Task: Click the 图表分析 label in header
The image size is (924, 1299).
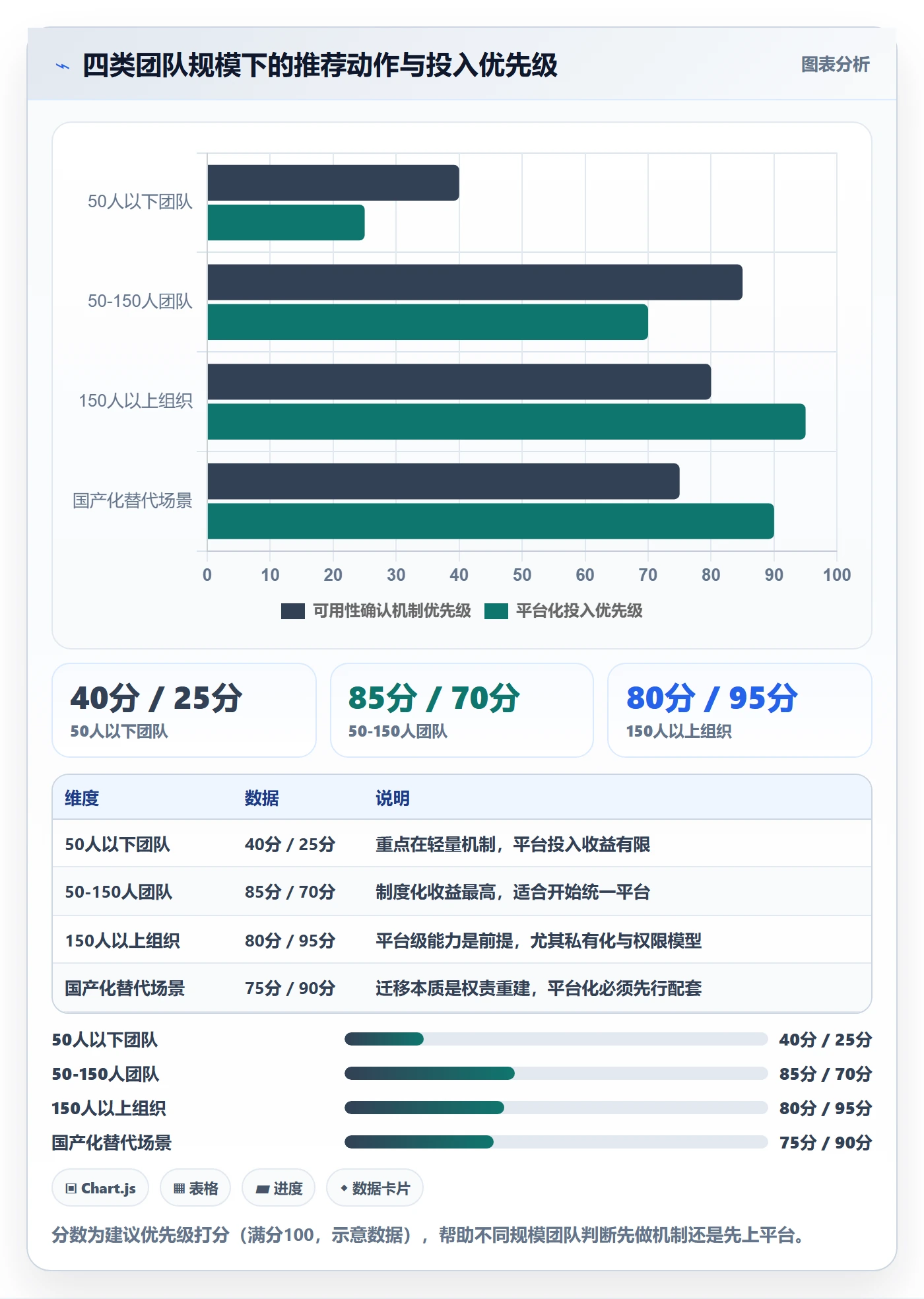Action: (x=835, y=65)
